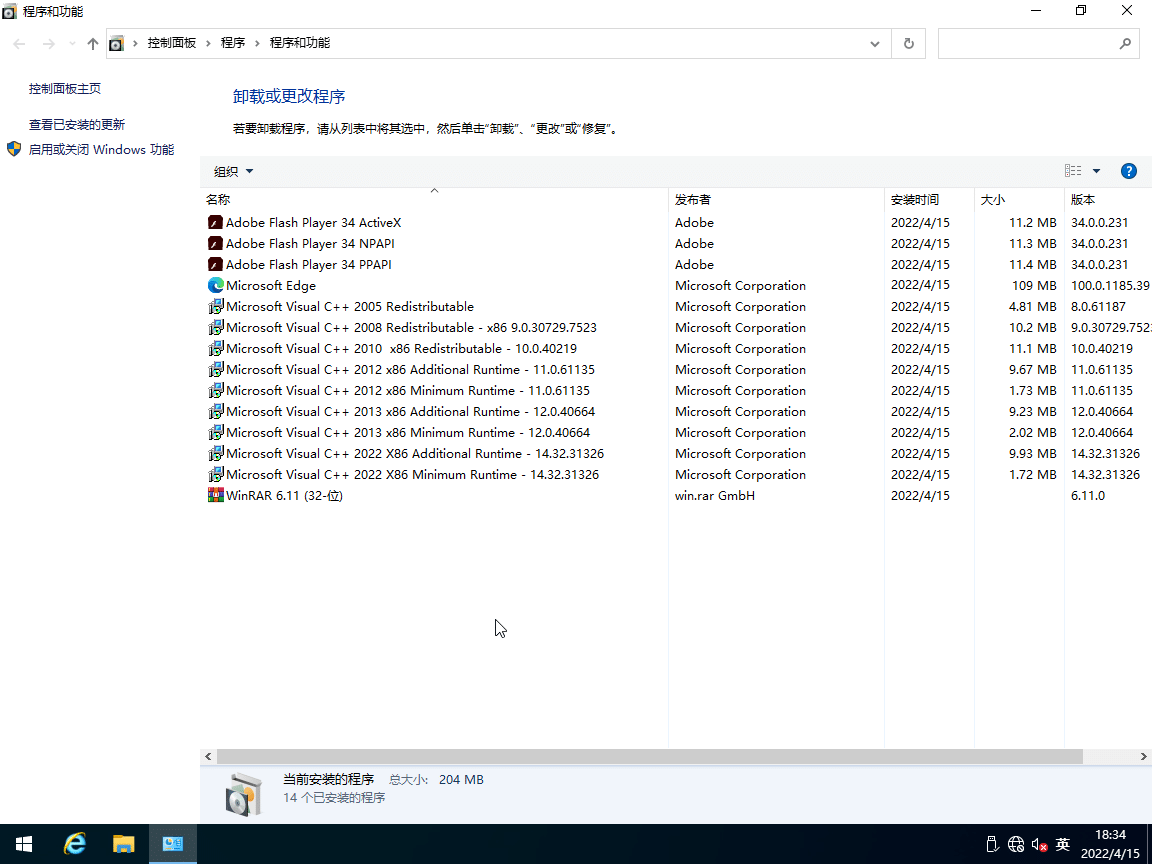
Task: Click the Visual C++ 2012 Additional Runtime icon
Action: [x=215, y=370]
